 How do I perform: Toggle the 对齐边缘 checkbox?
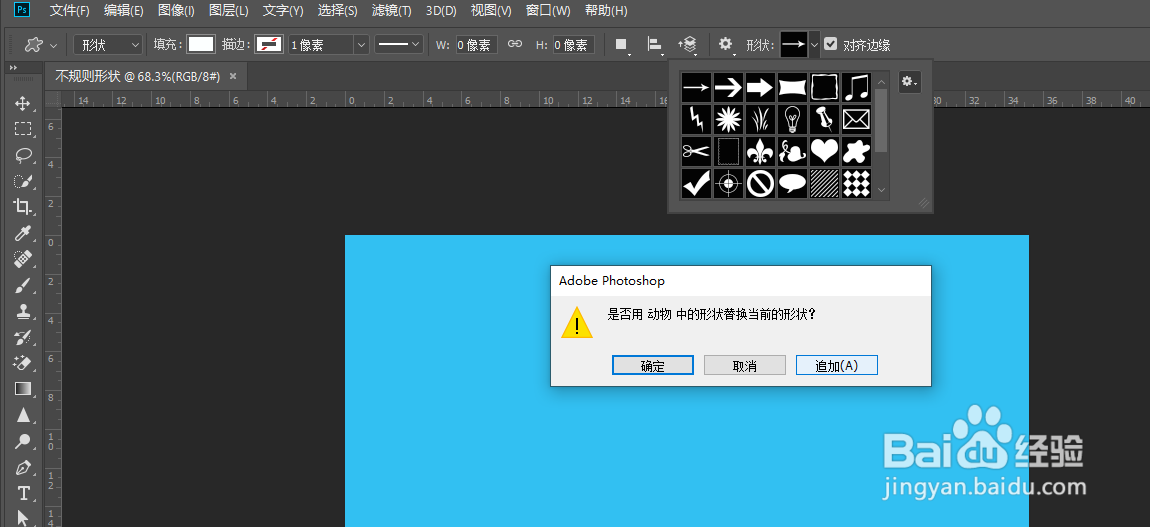click(x=830, y=44)
